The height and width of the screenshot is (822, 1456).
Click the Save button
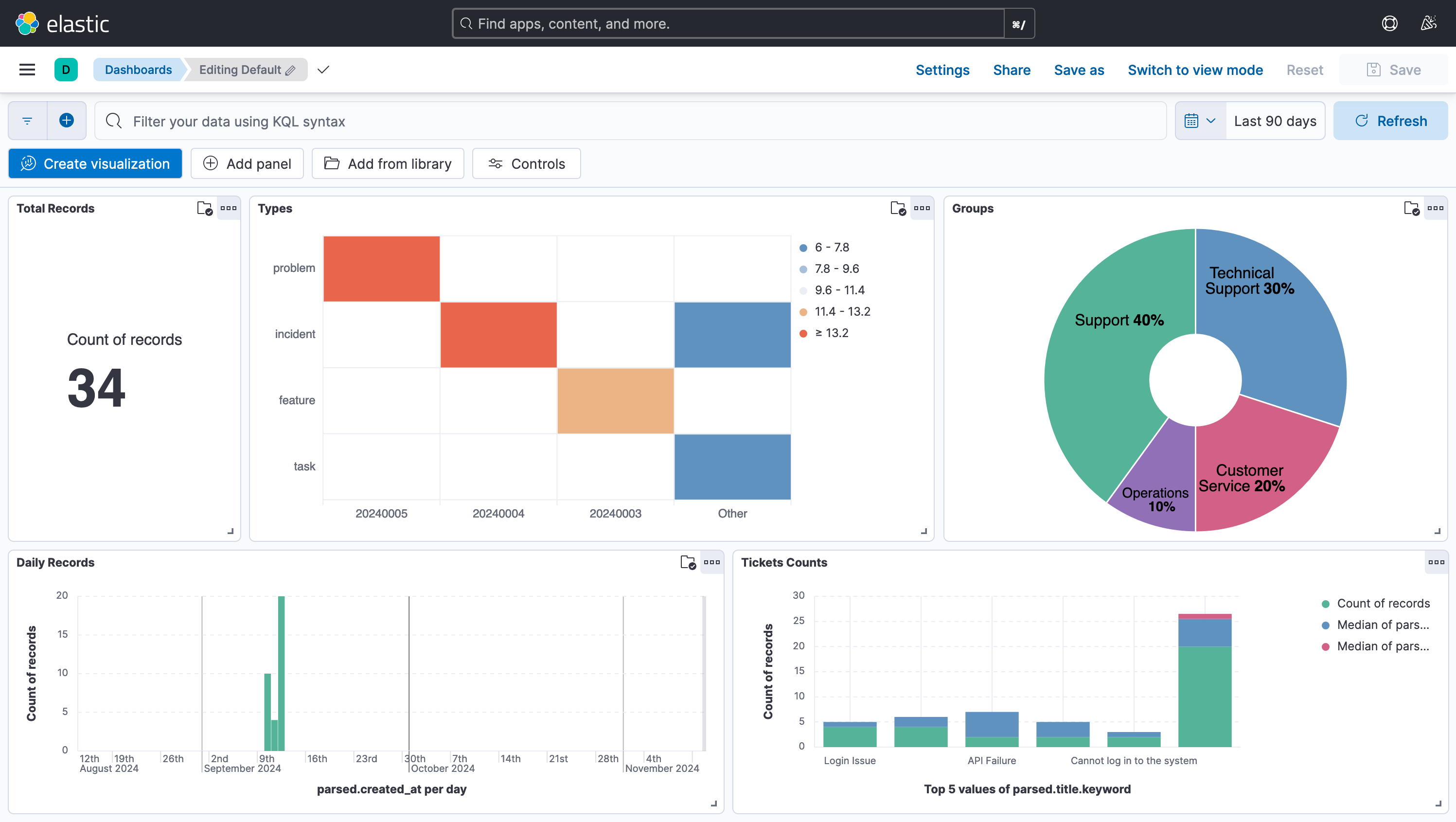1393,70
